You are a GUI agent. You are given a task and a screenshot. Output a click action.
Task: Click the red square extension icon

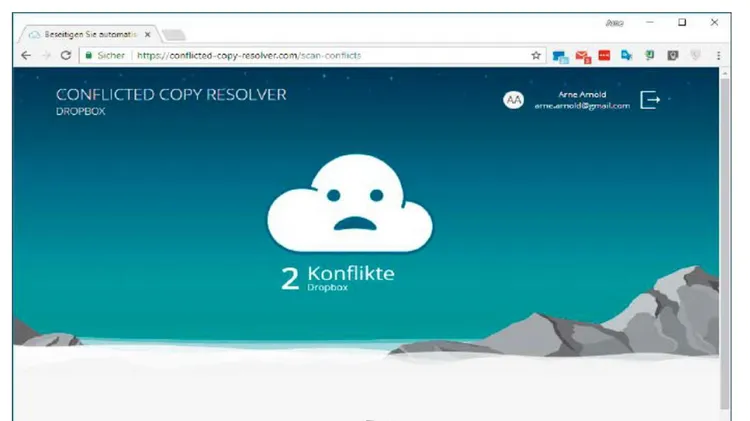coord(604,55)
